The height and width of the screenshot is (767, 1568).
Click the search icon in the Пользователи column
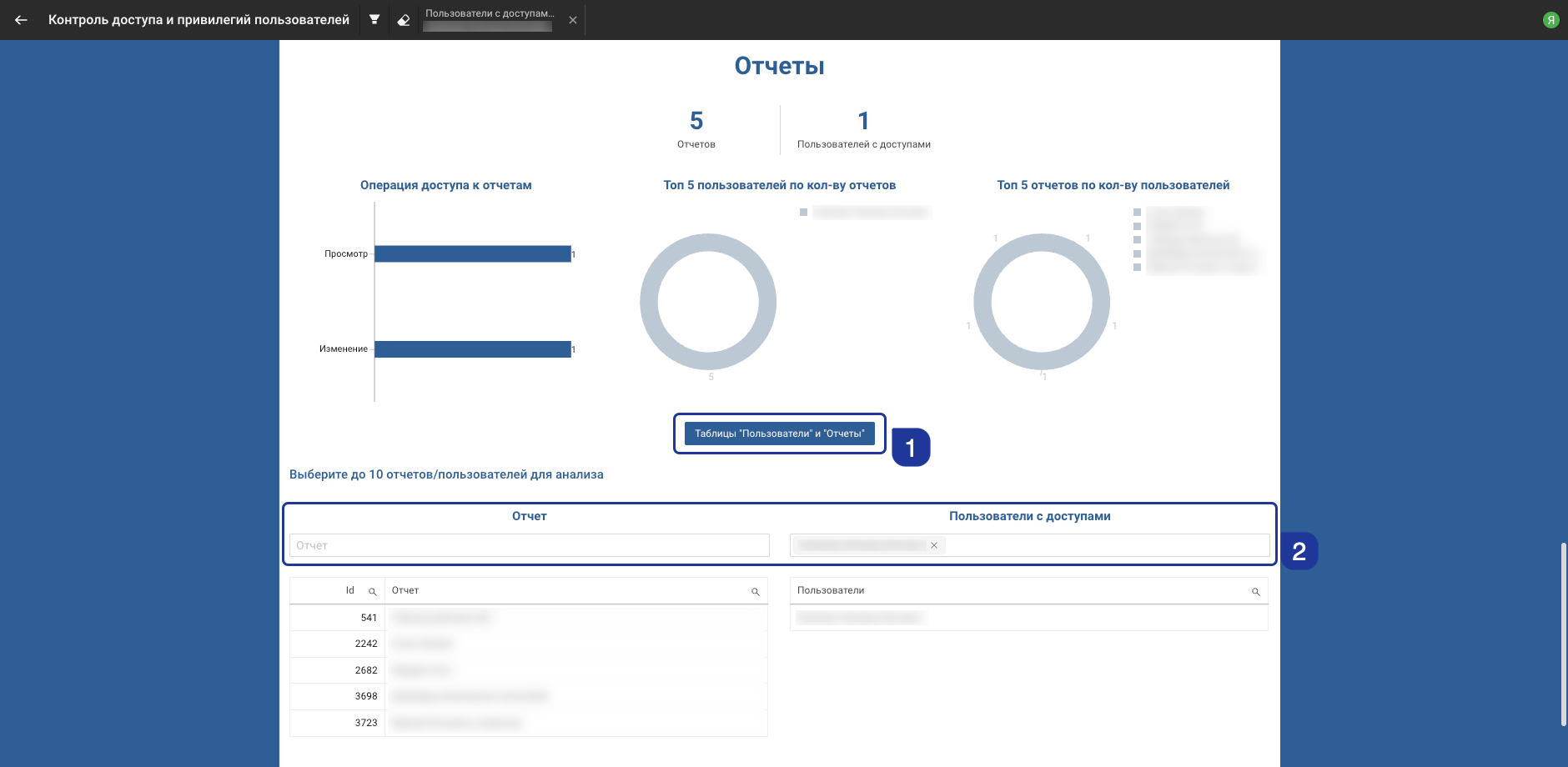coord(1255,591)
